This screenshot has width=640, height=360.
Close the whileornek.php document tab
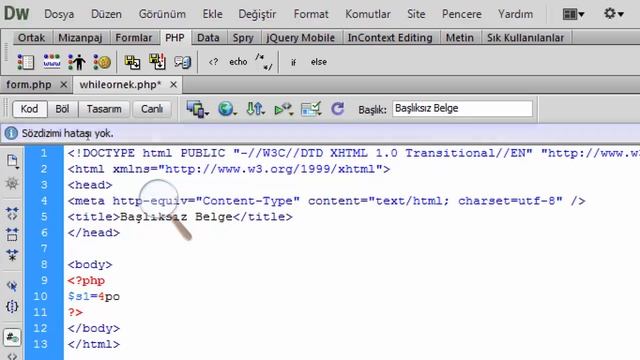(173, 85)
